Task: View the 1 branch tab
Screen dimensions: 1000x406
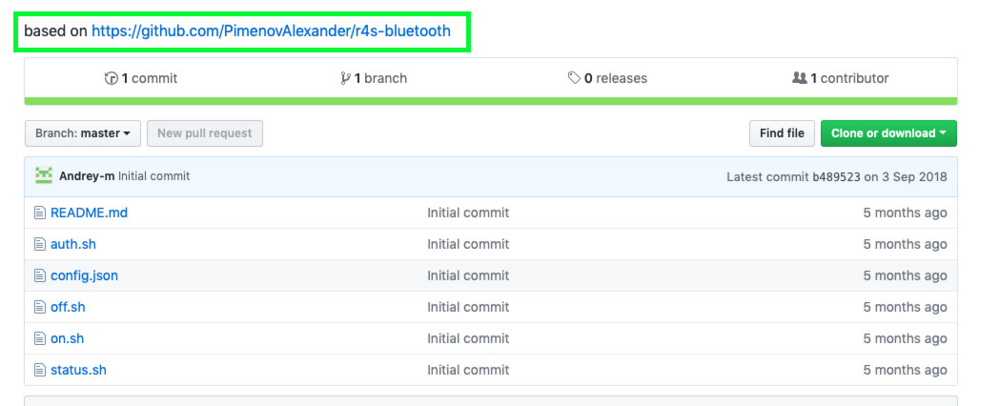Action: coord(374,78)
